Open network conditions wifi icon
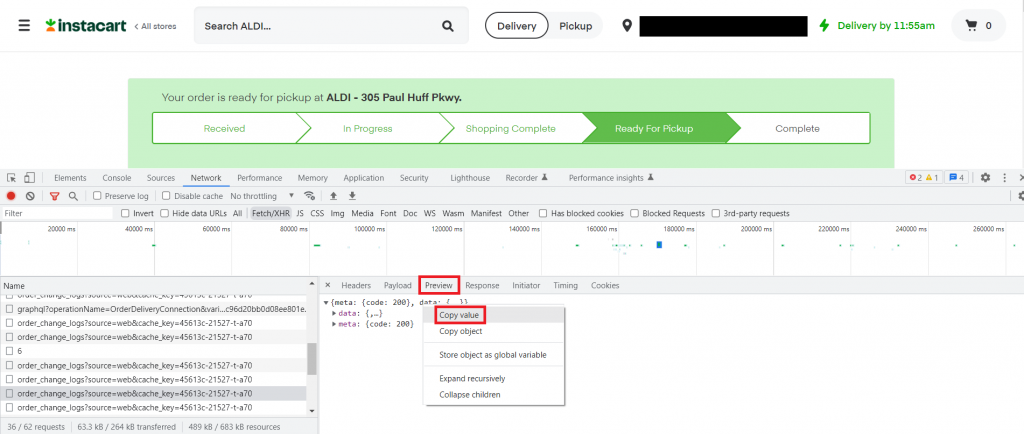 [310, 196]
